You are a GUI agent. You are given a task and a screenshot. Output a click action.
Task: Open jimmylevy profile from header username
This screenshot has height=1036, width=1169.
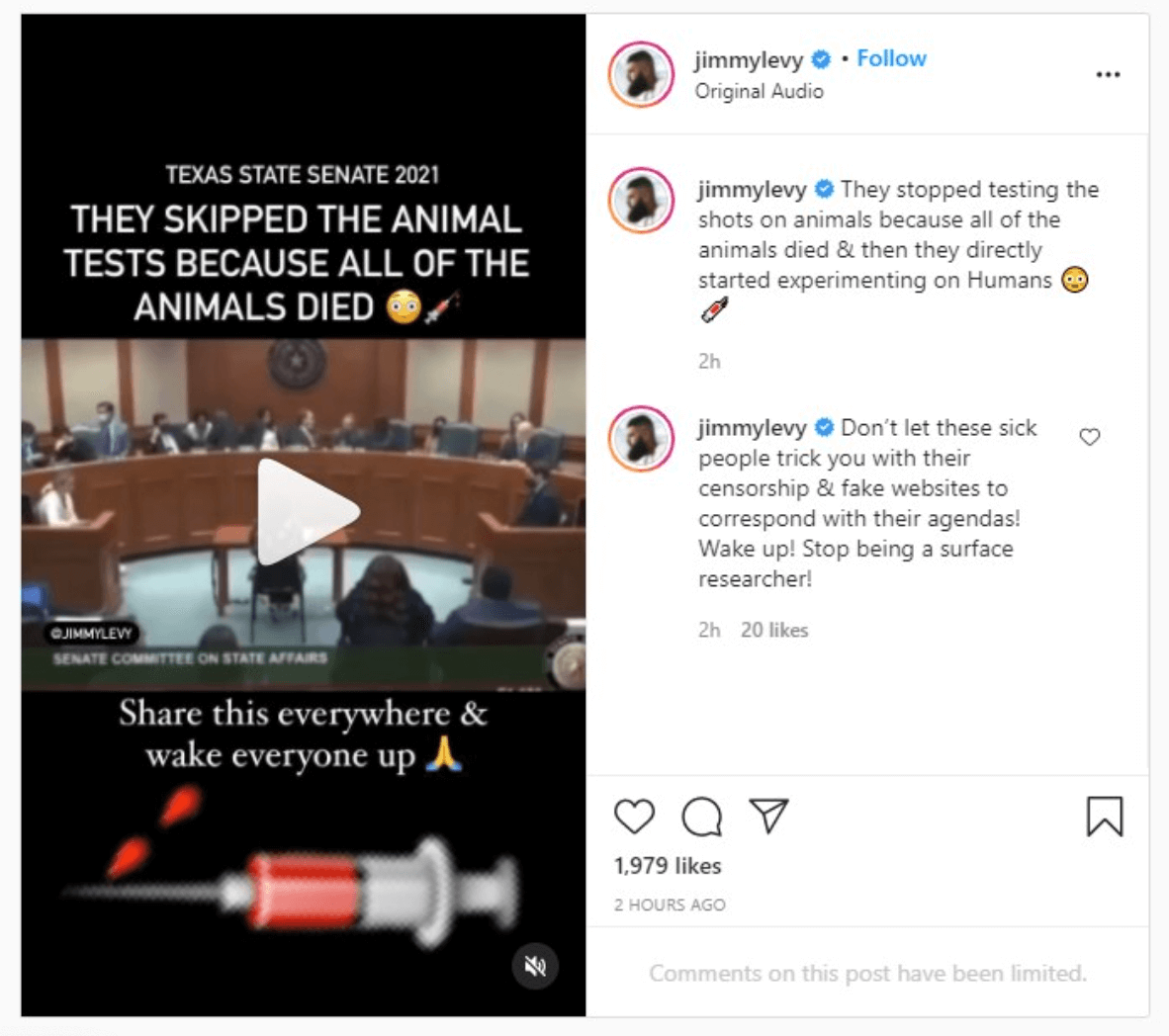749,59
